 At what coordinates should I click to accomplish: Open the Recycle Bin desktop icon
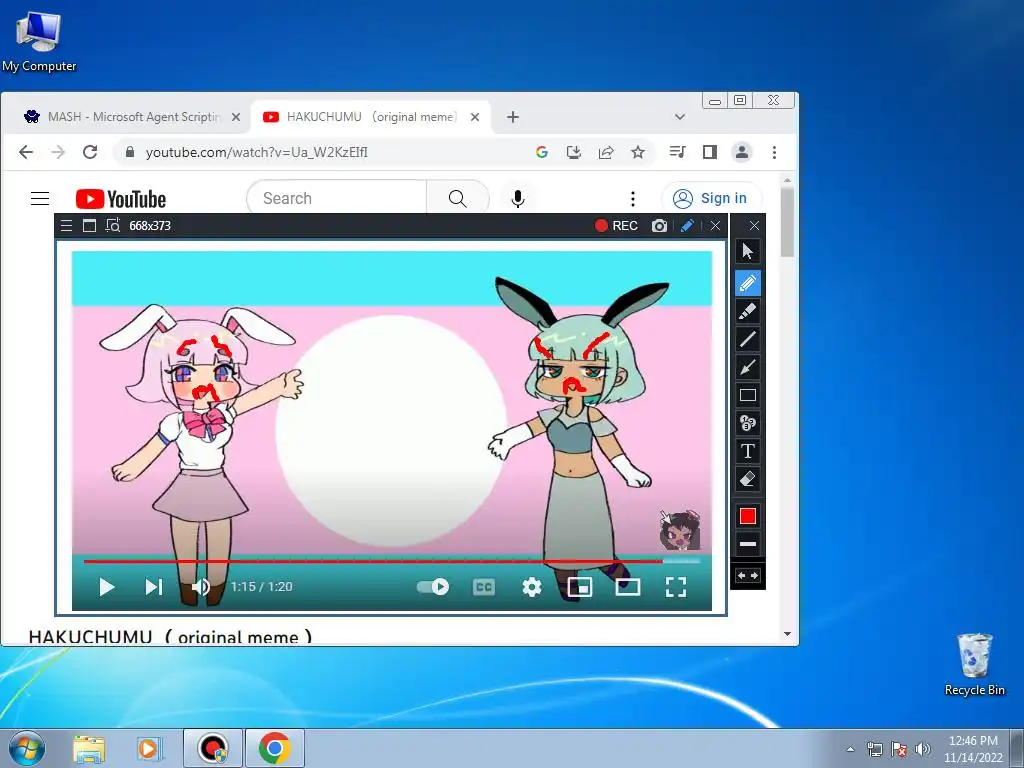tap(974, 664)
